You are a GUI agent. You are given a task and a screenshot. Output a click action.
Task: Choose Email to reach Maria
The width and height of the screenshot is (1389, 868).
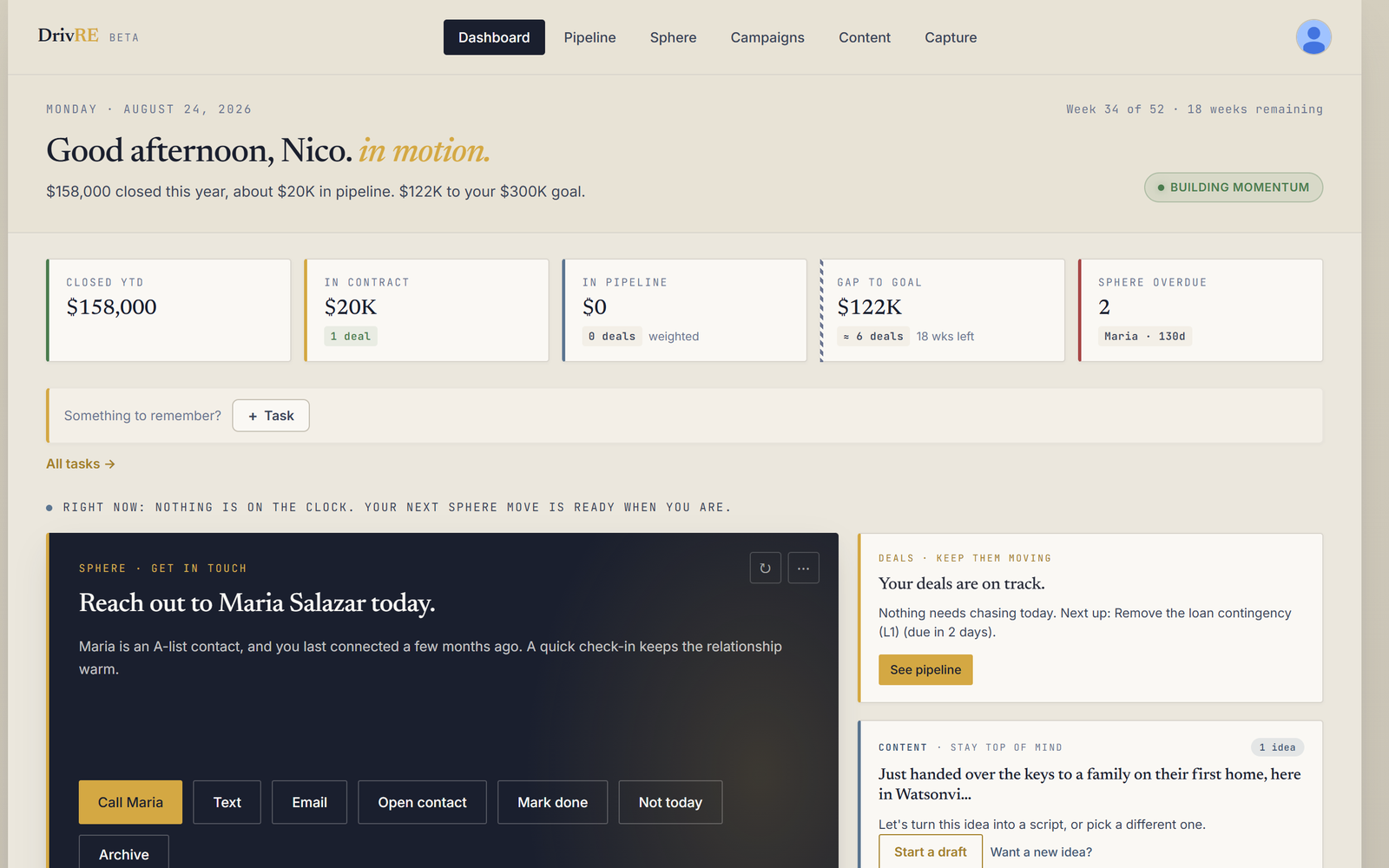pos(309,802)
